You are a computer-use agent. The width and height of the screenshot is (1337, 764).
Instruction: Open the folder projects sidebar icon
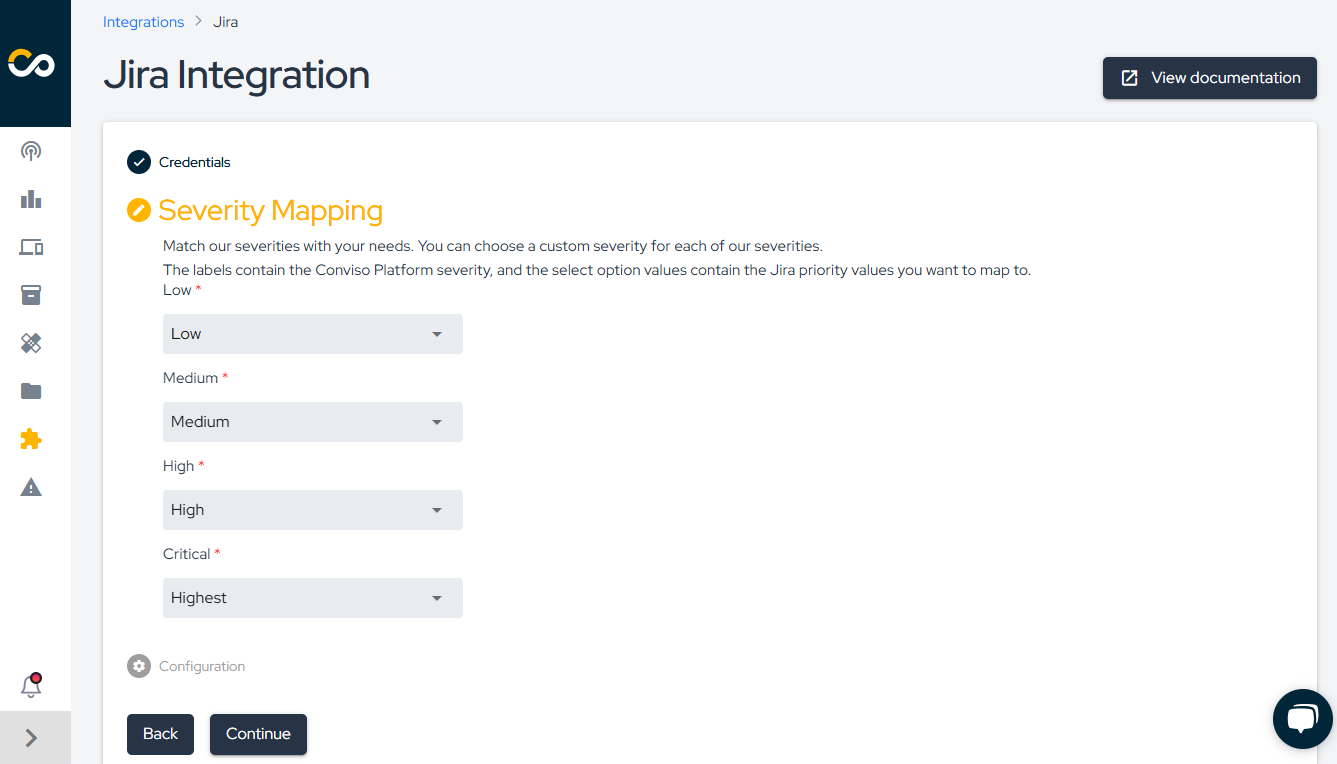(x=31, y=391)
